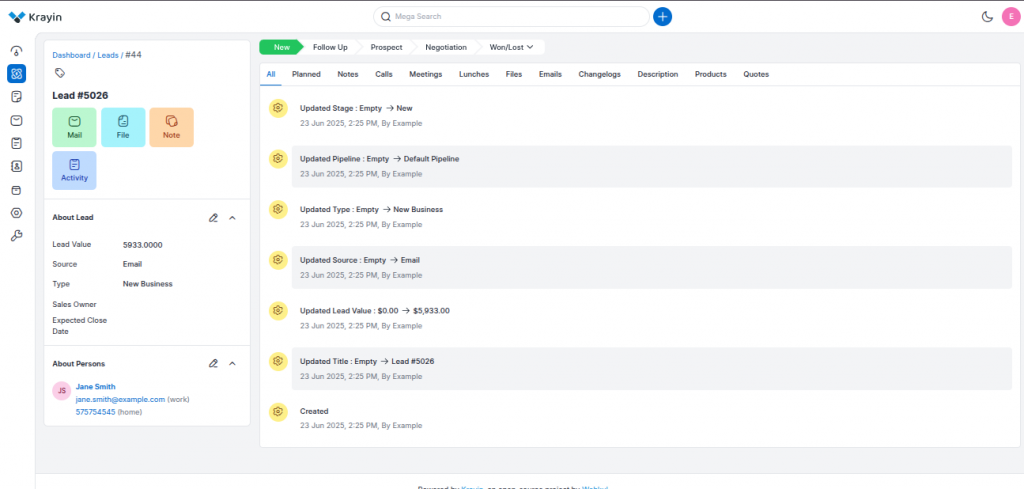The width and height of the screenshot is (1024, 489).
Task: Click jane.smith@example.com email link
Action: click(120, 399)
